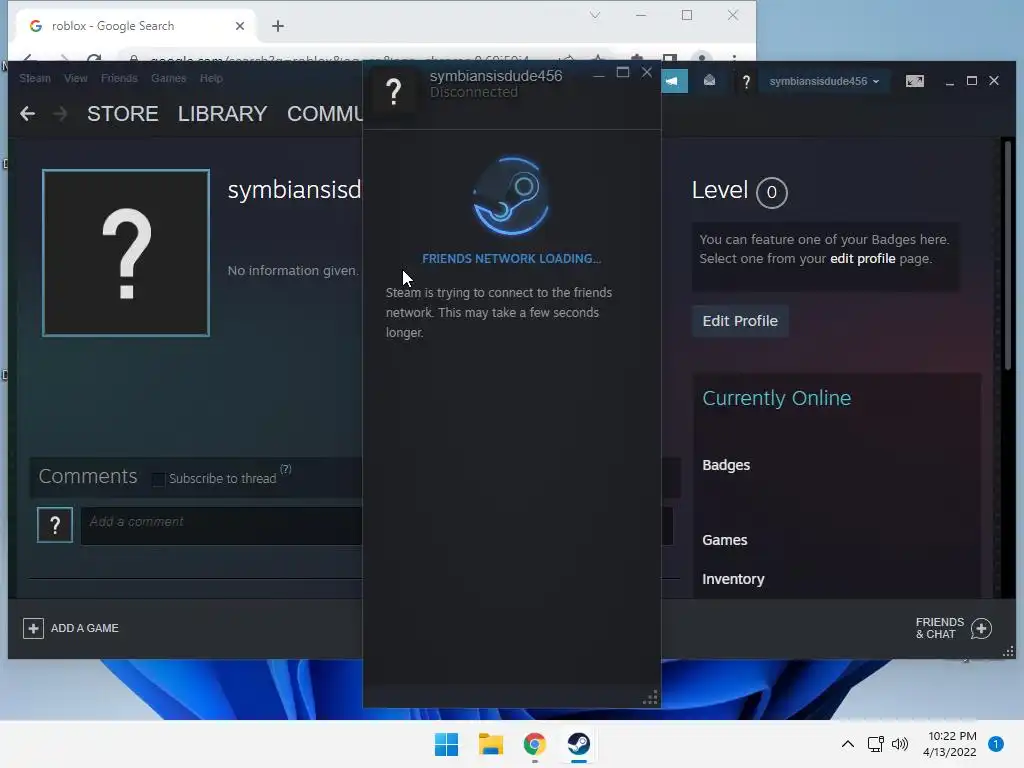Click the subscribe help (?) superscript
1024x768 pixels.
click(285, 469)
